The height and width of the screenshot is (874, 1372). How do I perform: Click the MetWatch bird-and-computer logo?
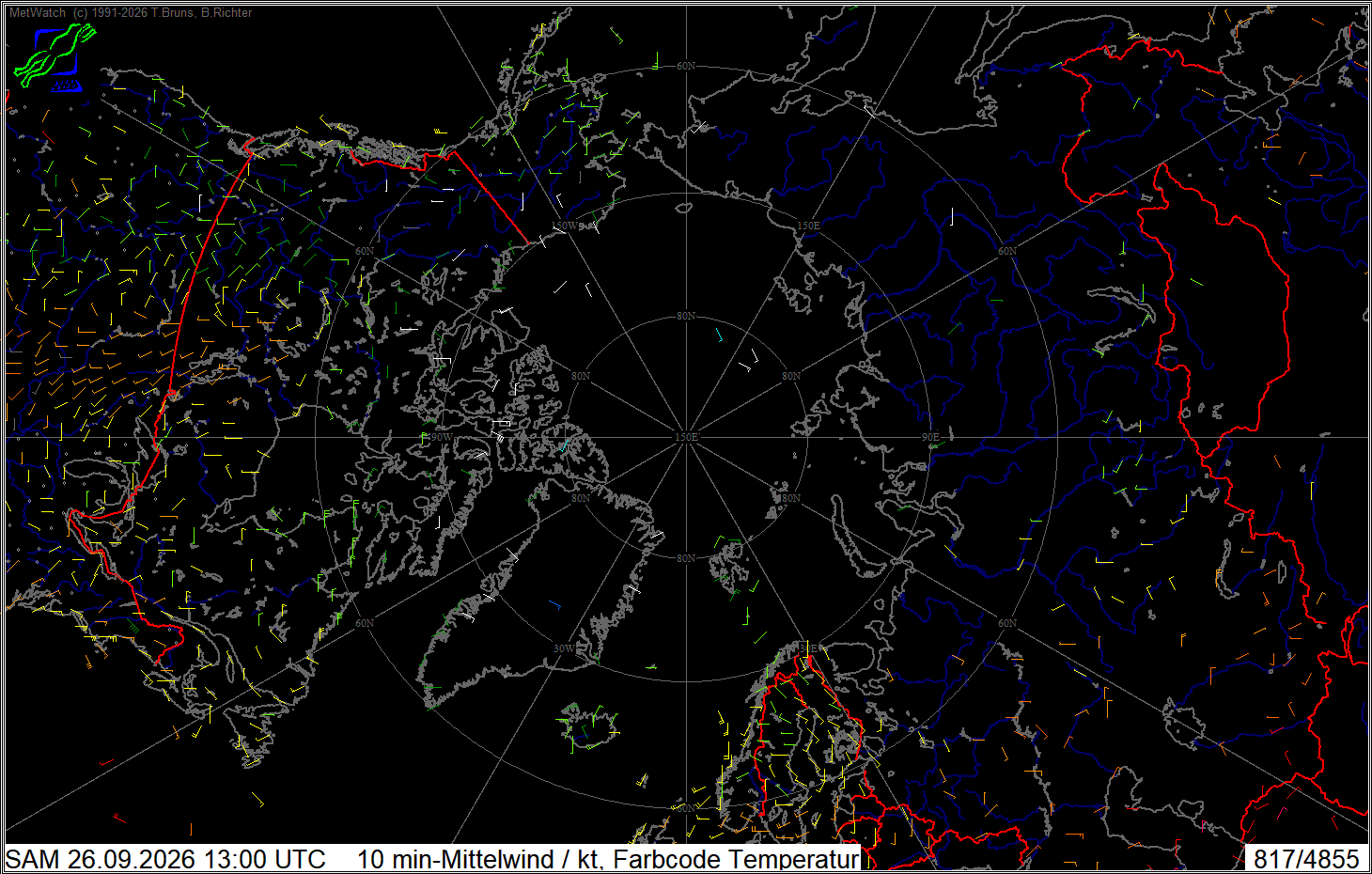tap(55, 56)
